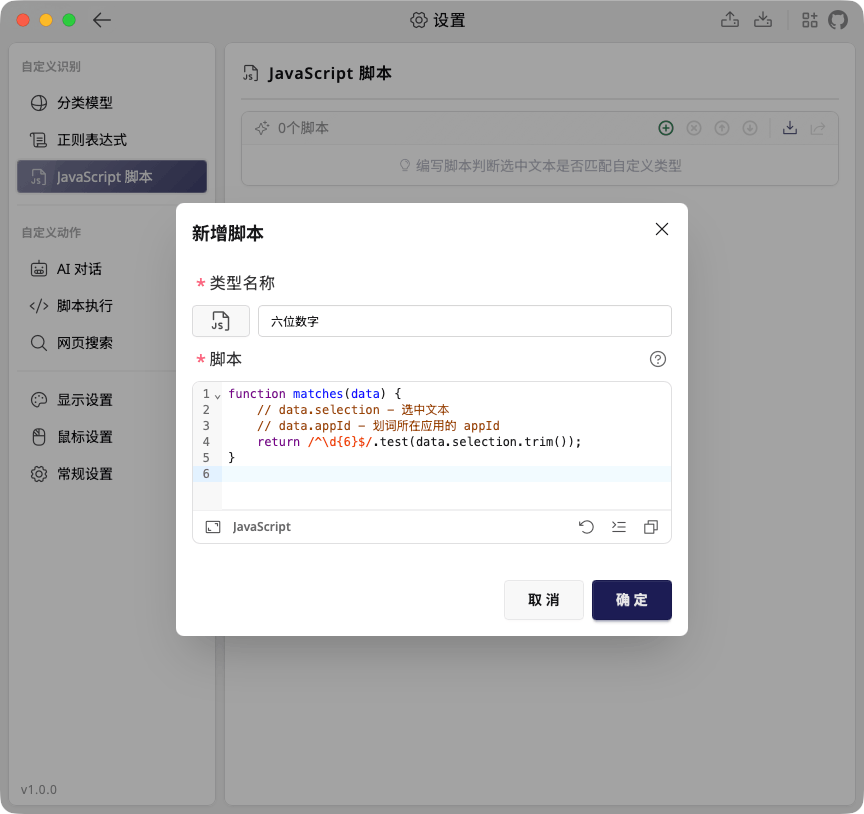Click line number 3 in gutter
Viewport: 864px width, 814px height.
206,426
